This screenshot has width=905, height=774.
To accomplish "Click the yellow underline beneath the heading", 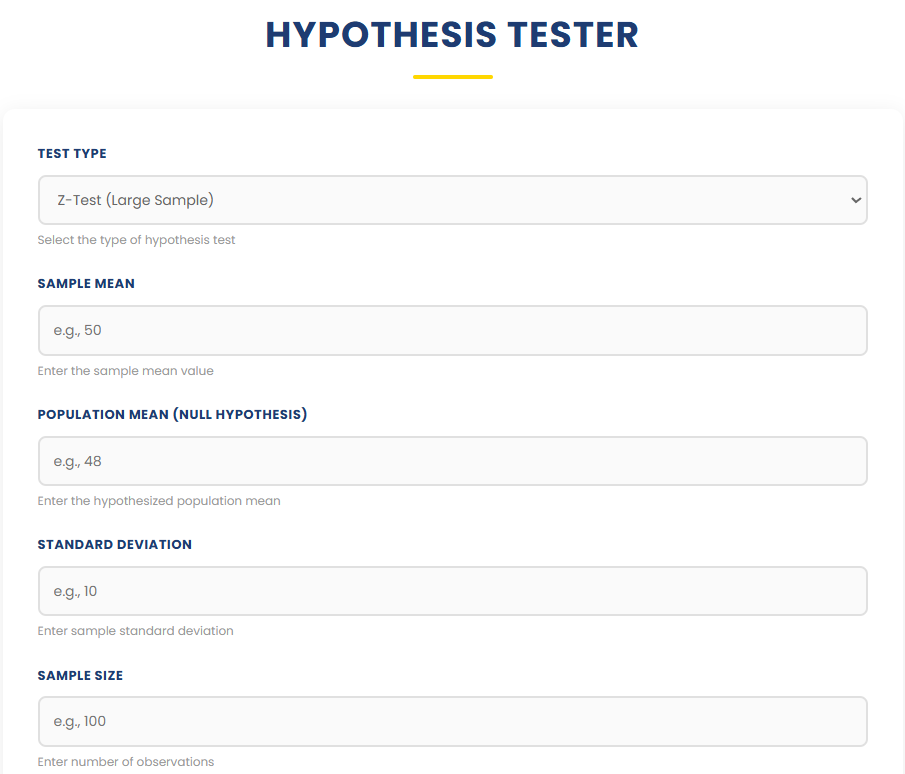I will [453, 77].
